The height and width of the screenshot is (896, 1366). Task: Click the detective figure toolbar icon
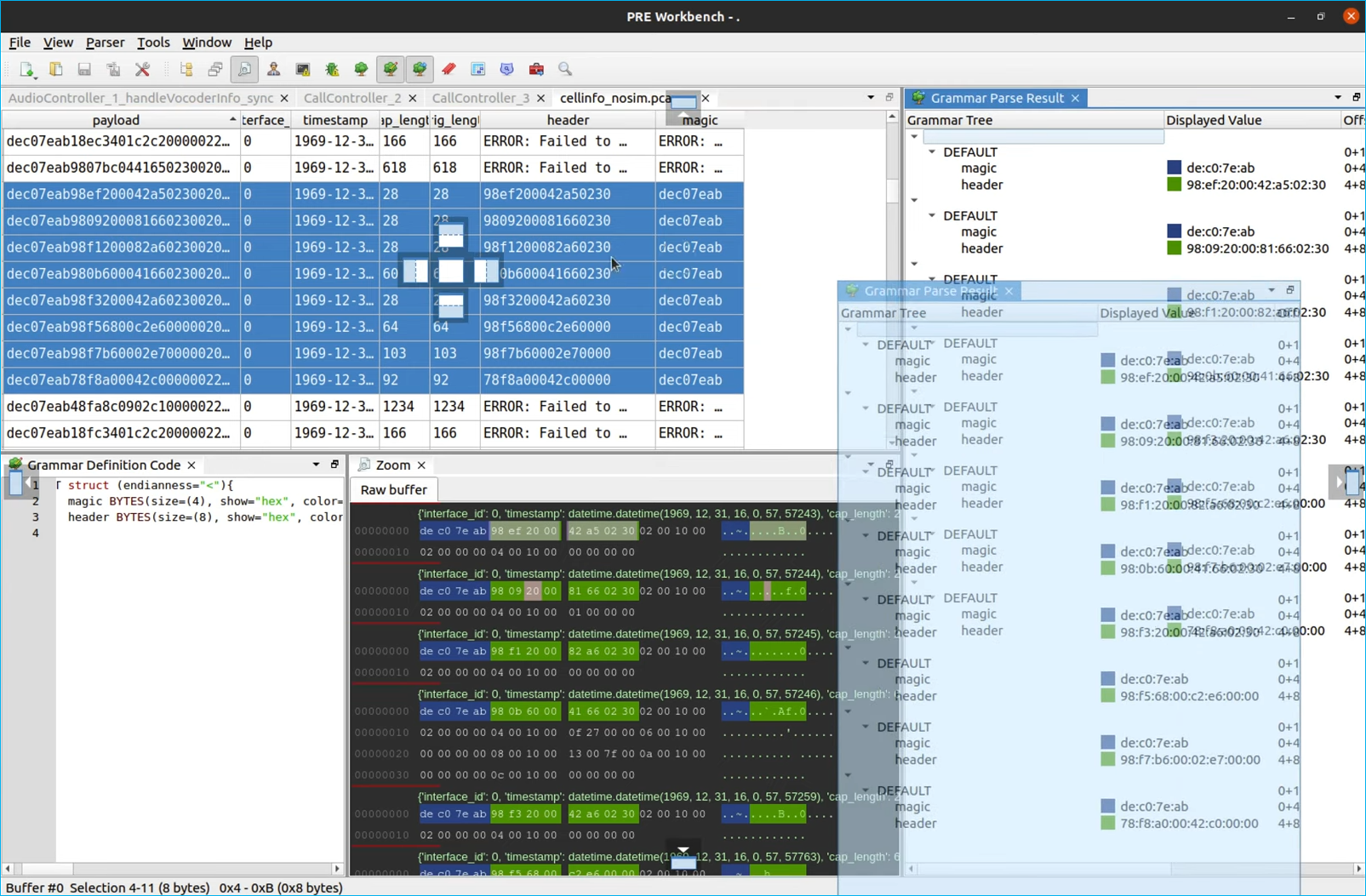click(x=274, y=70)
